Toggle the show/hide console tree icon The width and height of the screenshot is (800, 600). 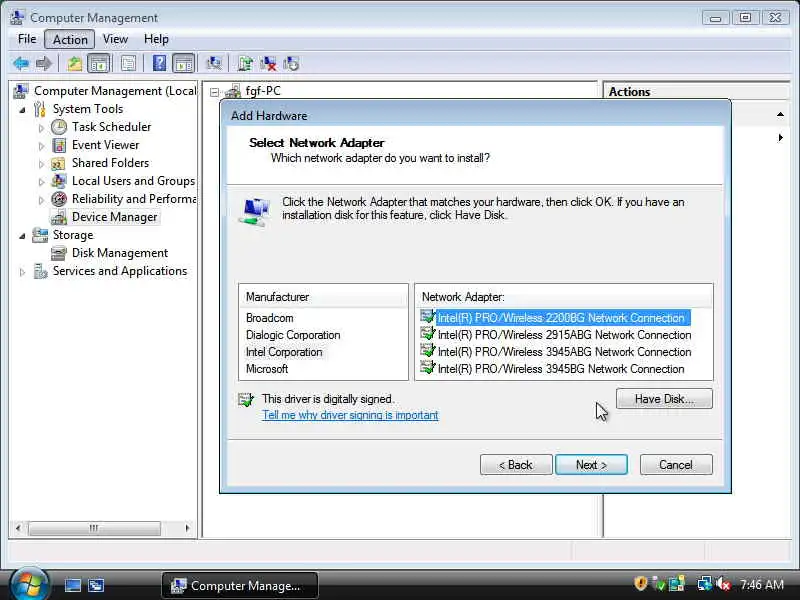click(98, 63)
